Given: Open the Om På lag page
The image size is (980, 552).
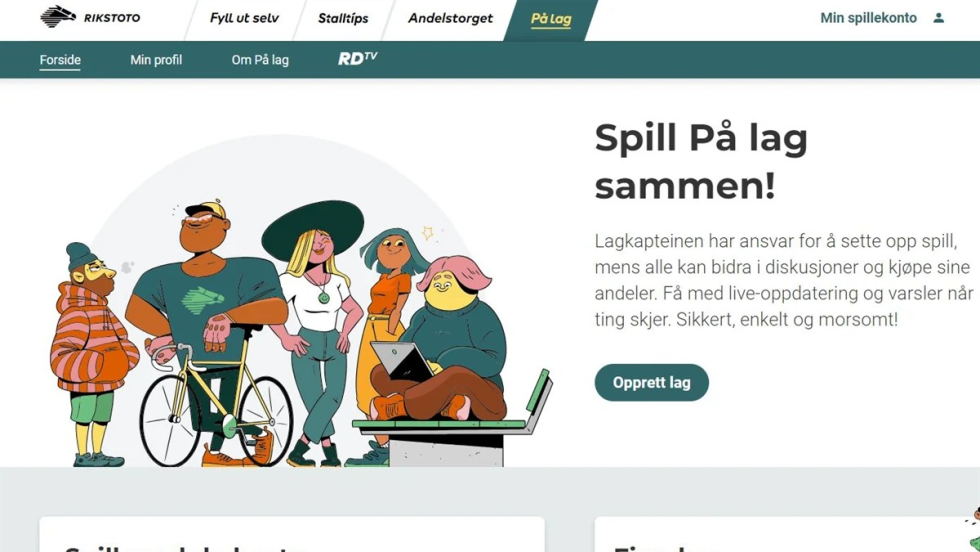Looking at the screenshot, I should point(260,60).
